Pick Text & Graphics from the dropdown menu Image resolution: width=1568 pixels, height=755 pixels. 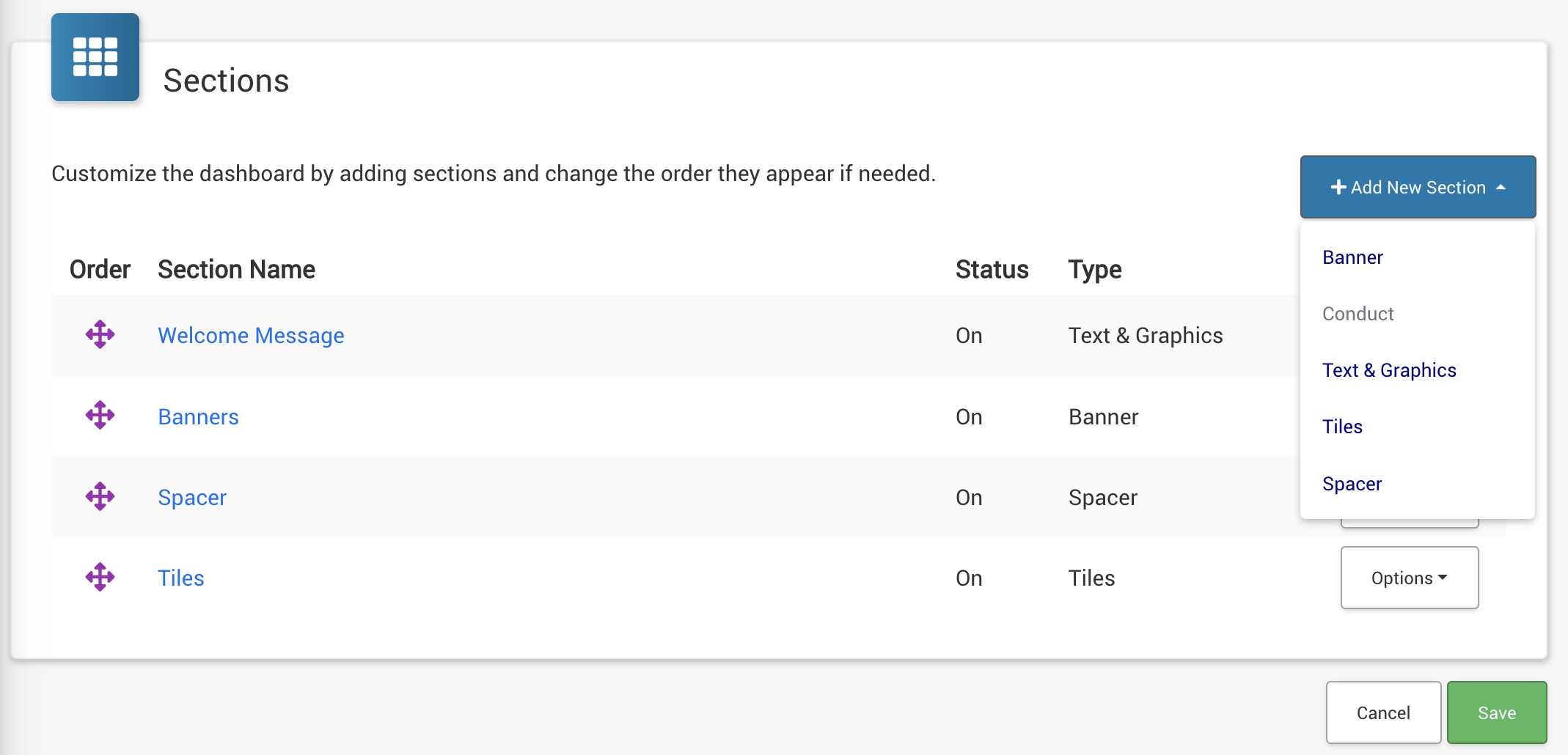(x=1389, y=370)
